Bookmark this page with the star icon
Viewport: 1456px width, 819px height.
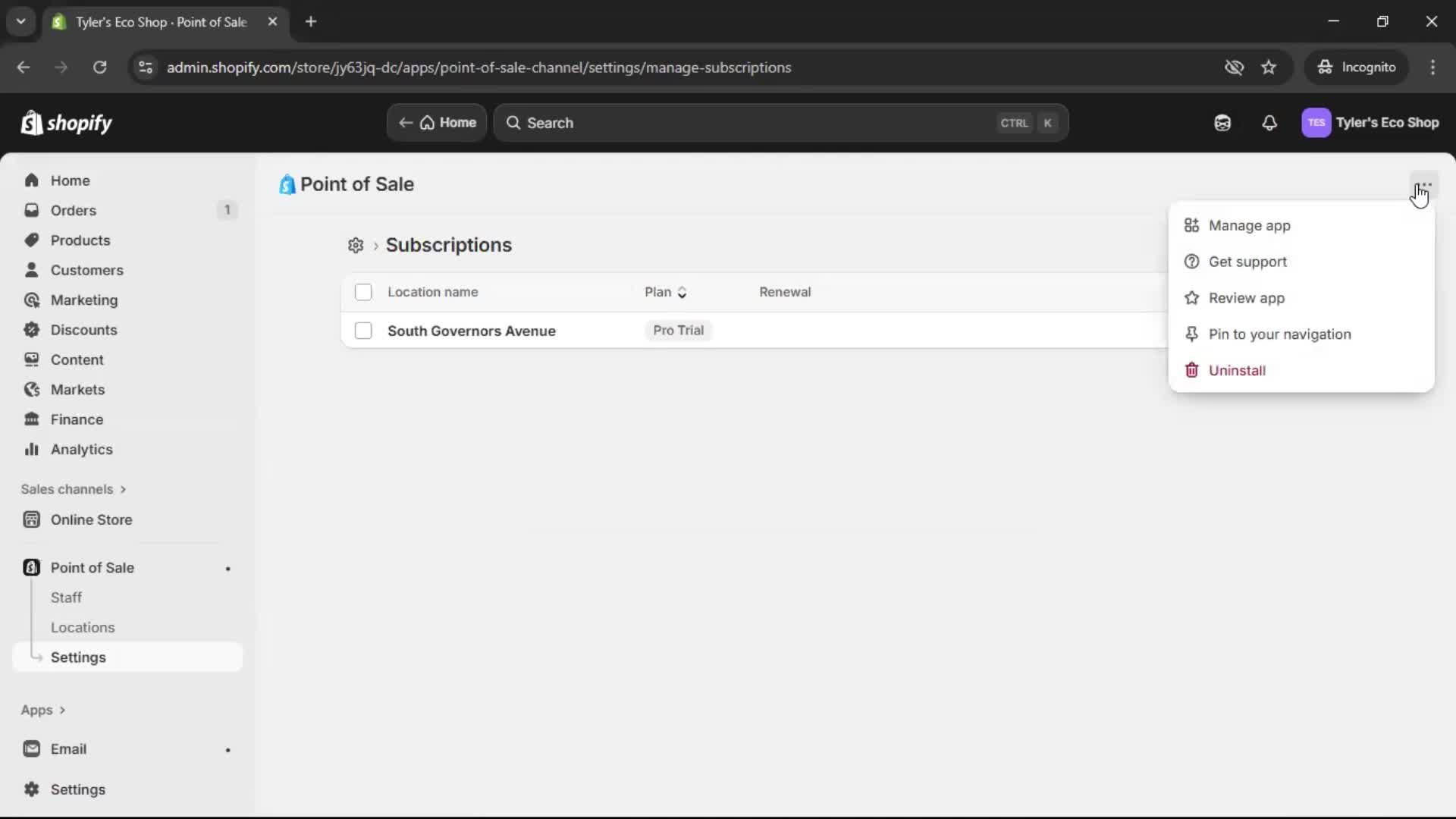[1269, 67]
